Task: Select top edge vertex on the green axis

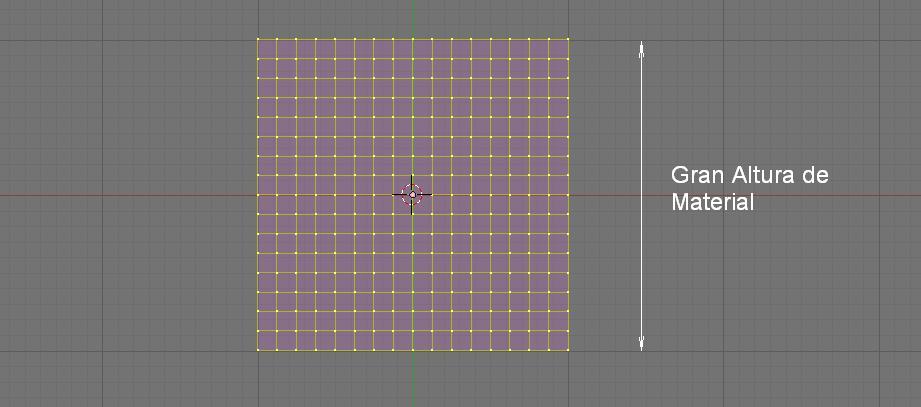Action: 413,39
